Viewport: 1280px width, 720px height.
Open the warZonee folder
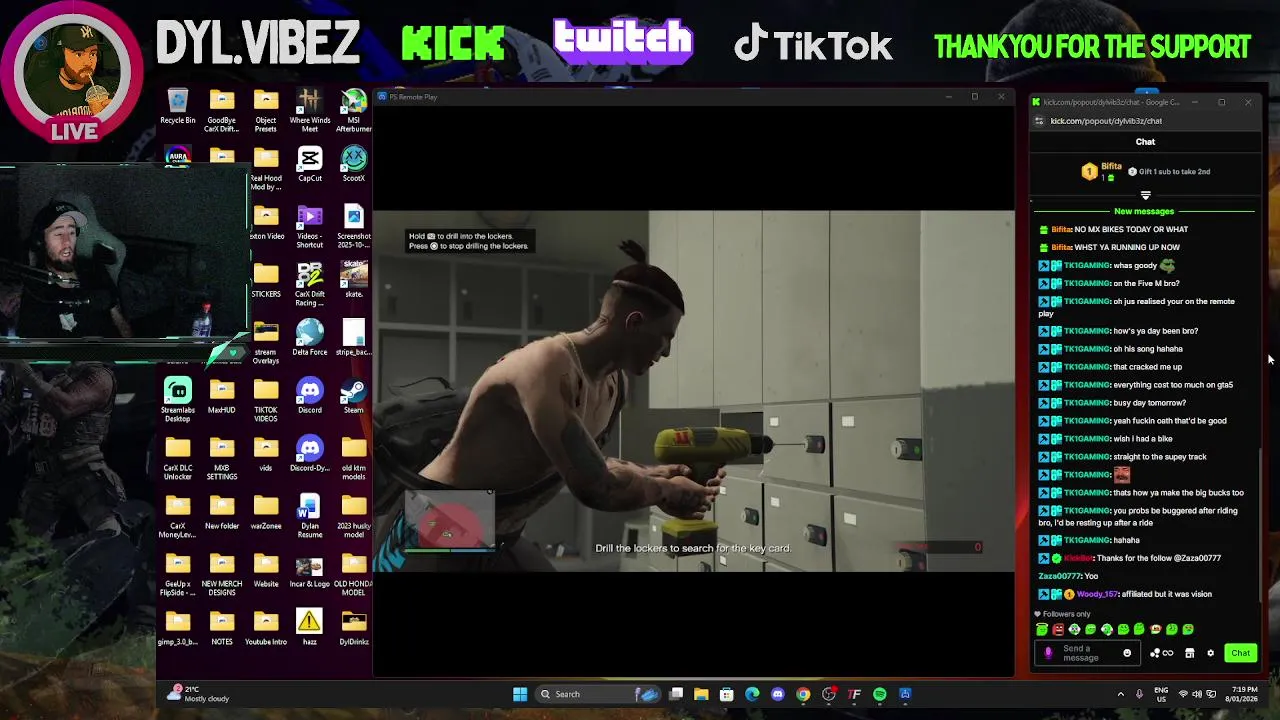tap(266, 512)
